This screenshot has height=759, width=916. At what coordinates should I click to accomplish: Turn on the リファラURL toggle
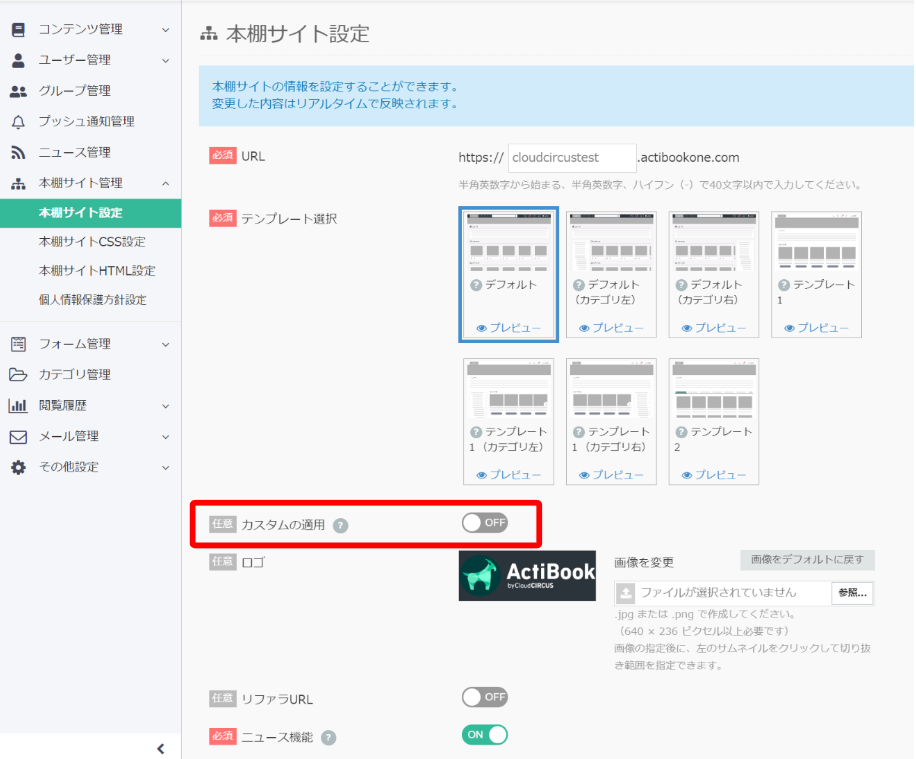485,697
